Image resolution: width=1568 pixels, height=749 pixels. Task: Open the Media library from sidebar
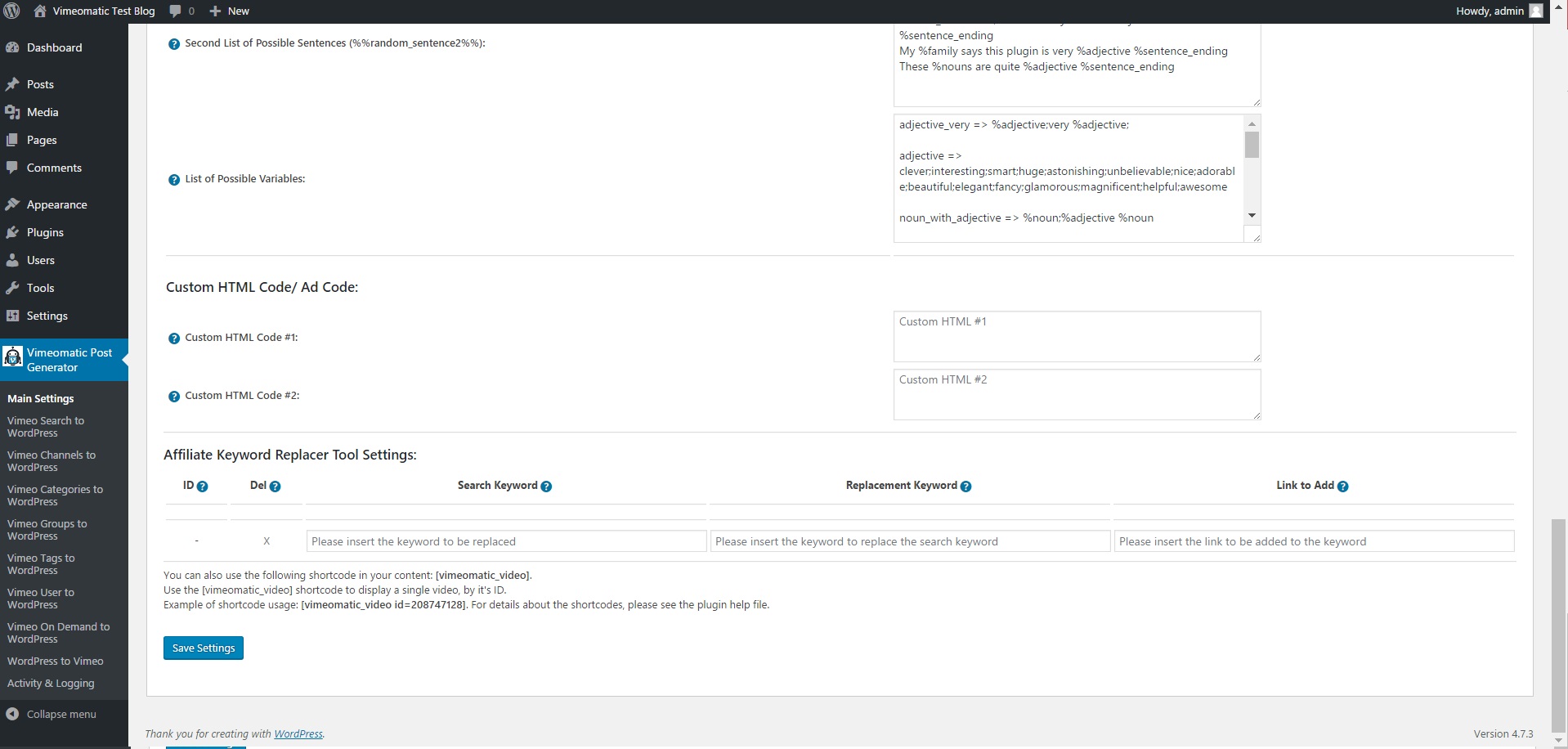[11, 112]
